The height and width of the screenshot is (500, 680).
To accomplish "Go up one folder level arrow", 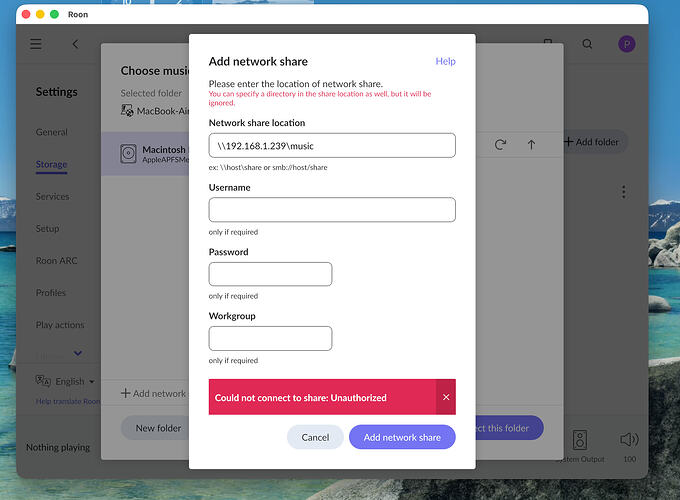I will coord(531,144).
